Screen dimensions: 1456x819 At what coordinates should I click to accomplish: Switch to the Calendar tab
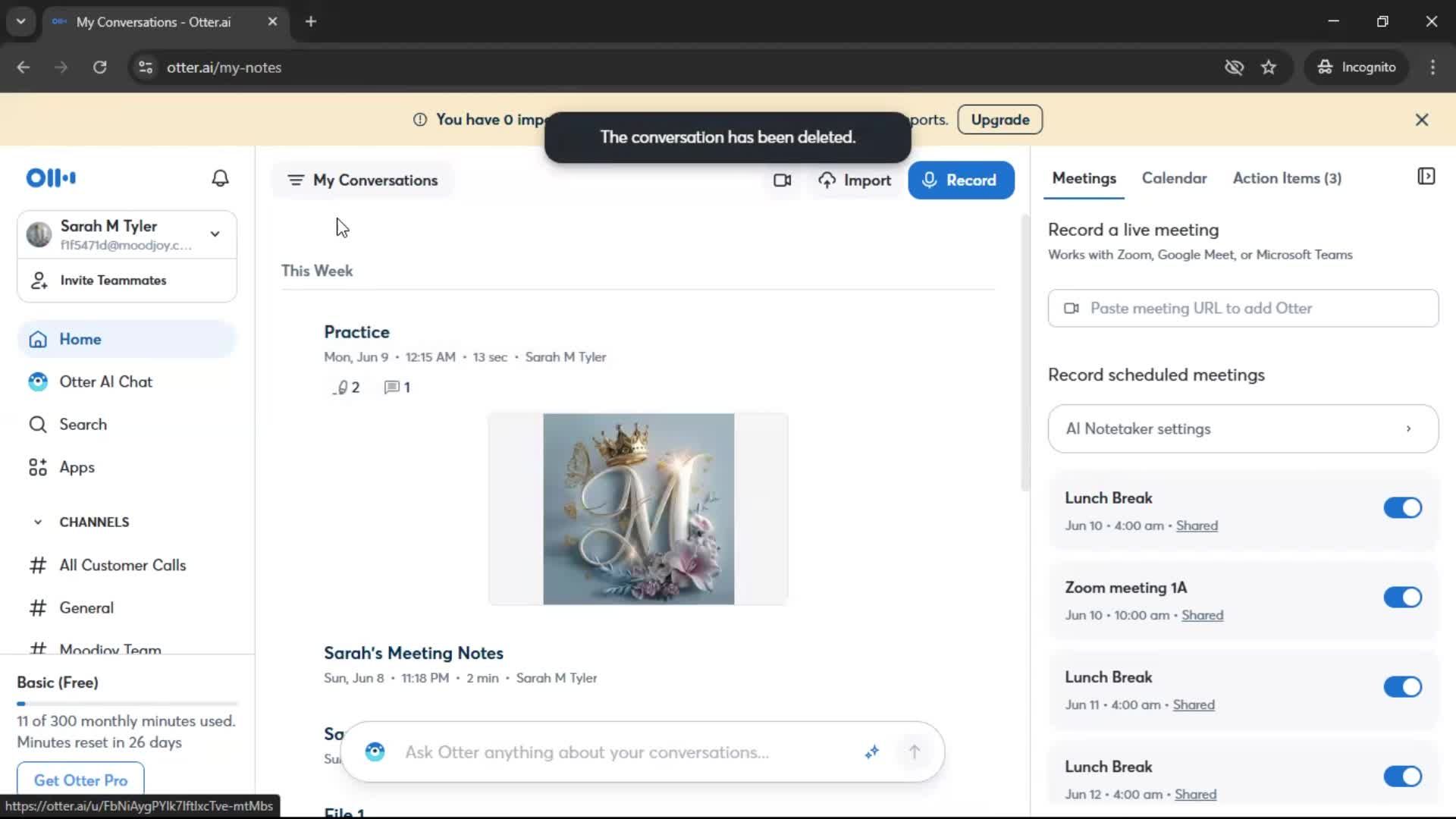coord(1174,178)
